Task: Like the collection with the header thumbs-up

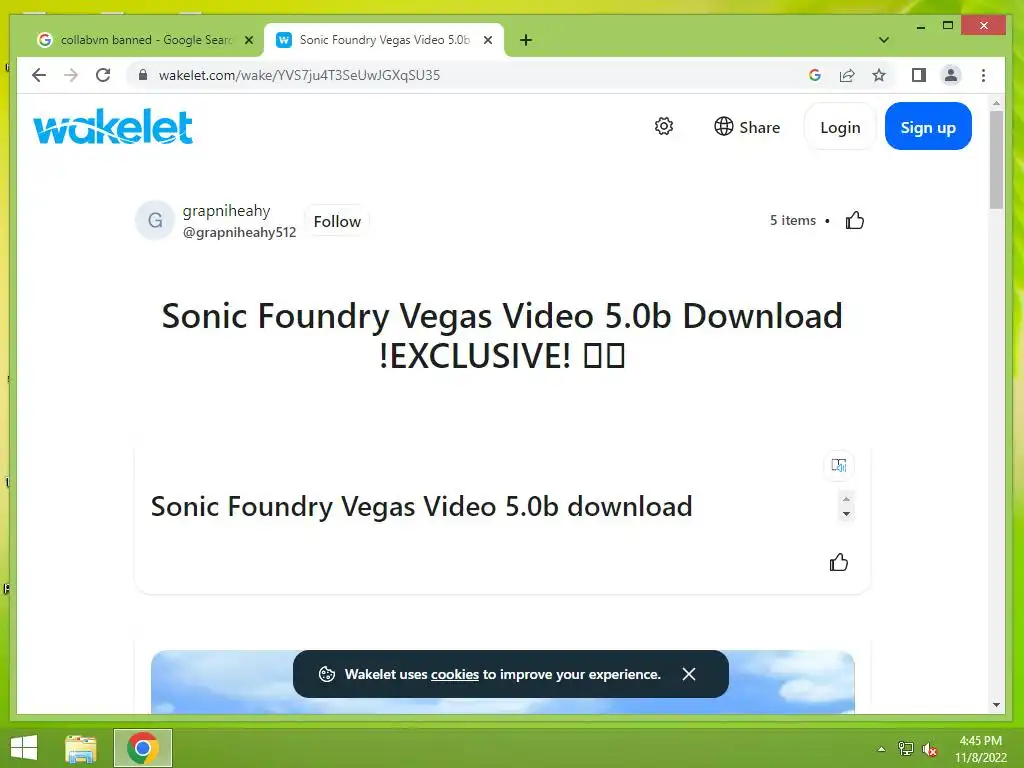Action: point(854,220)
